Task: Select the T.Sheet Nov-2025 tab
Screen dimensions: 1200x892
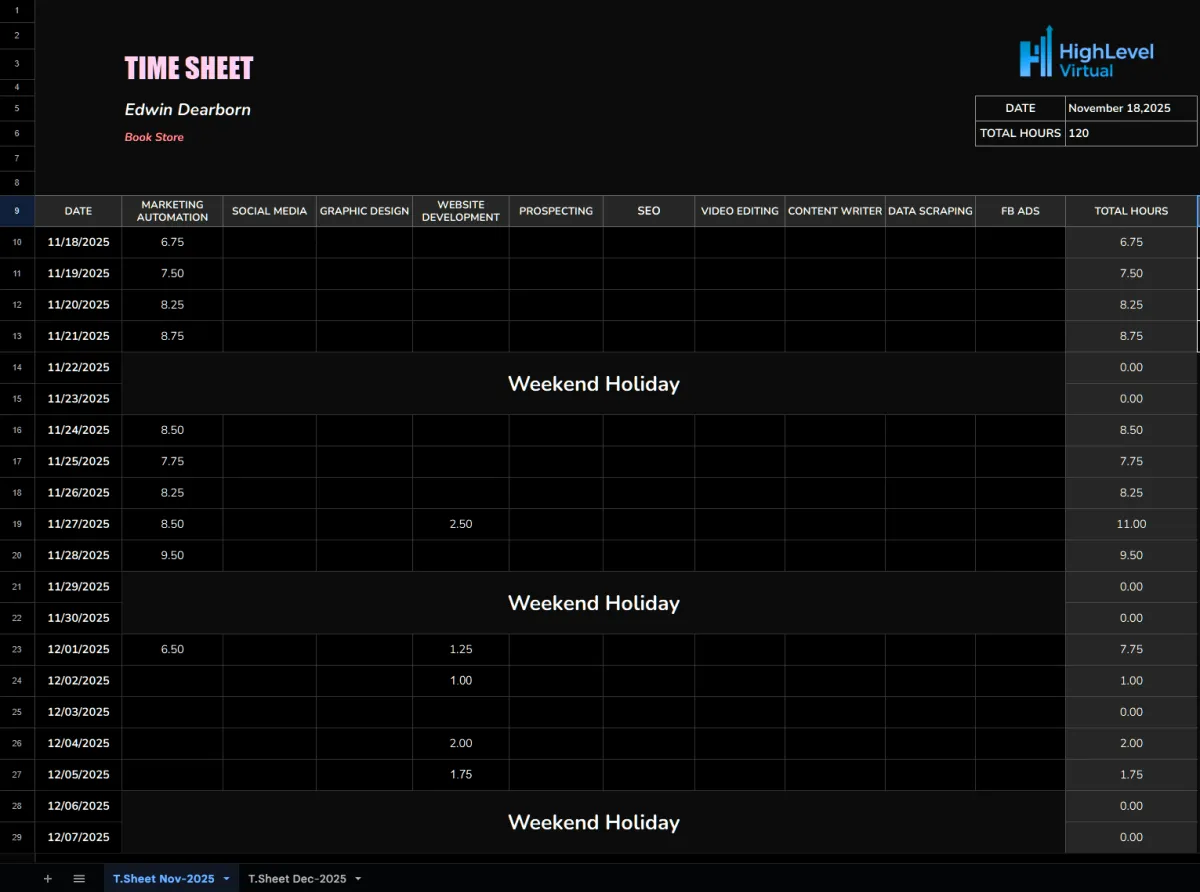Action: (x=163, y=879)
